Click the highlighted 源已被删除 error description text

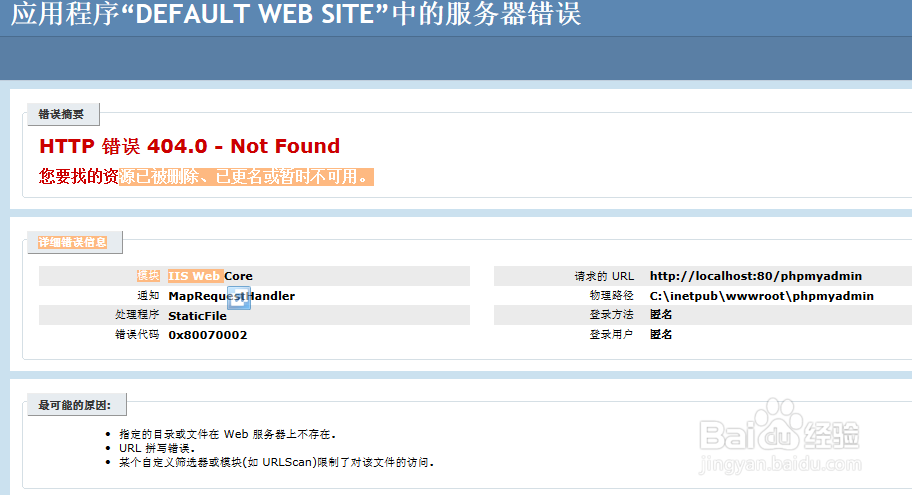246,176
